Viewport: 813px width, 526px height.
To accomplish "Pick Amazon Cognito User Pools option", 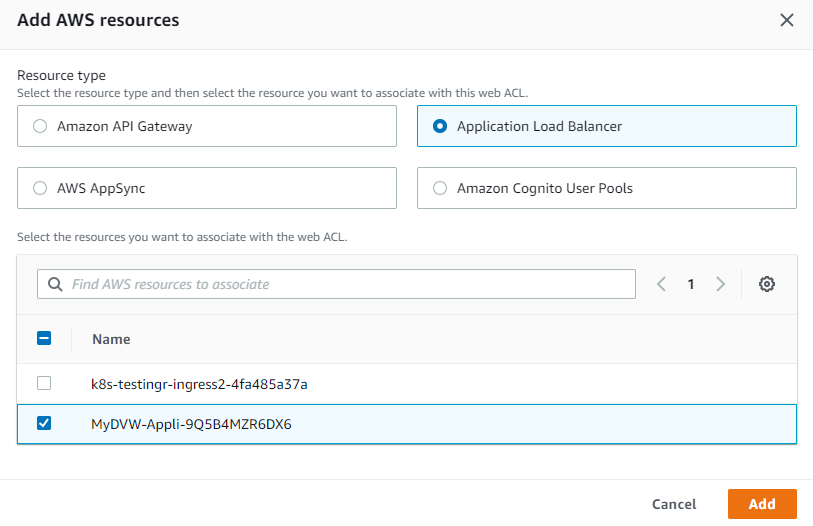I will pyautogui.click(x=440, y=188).
